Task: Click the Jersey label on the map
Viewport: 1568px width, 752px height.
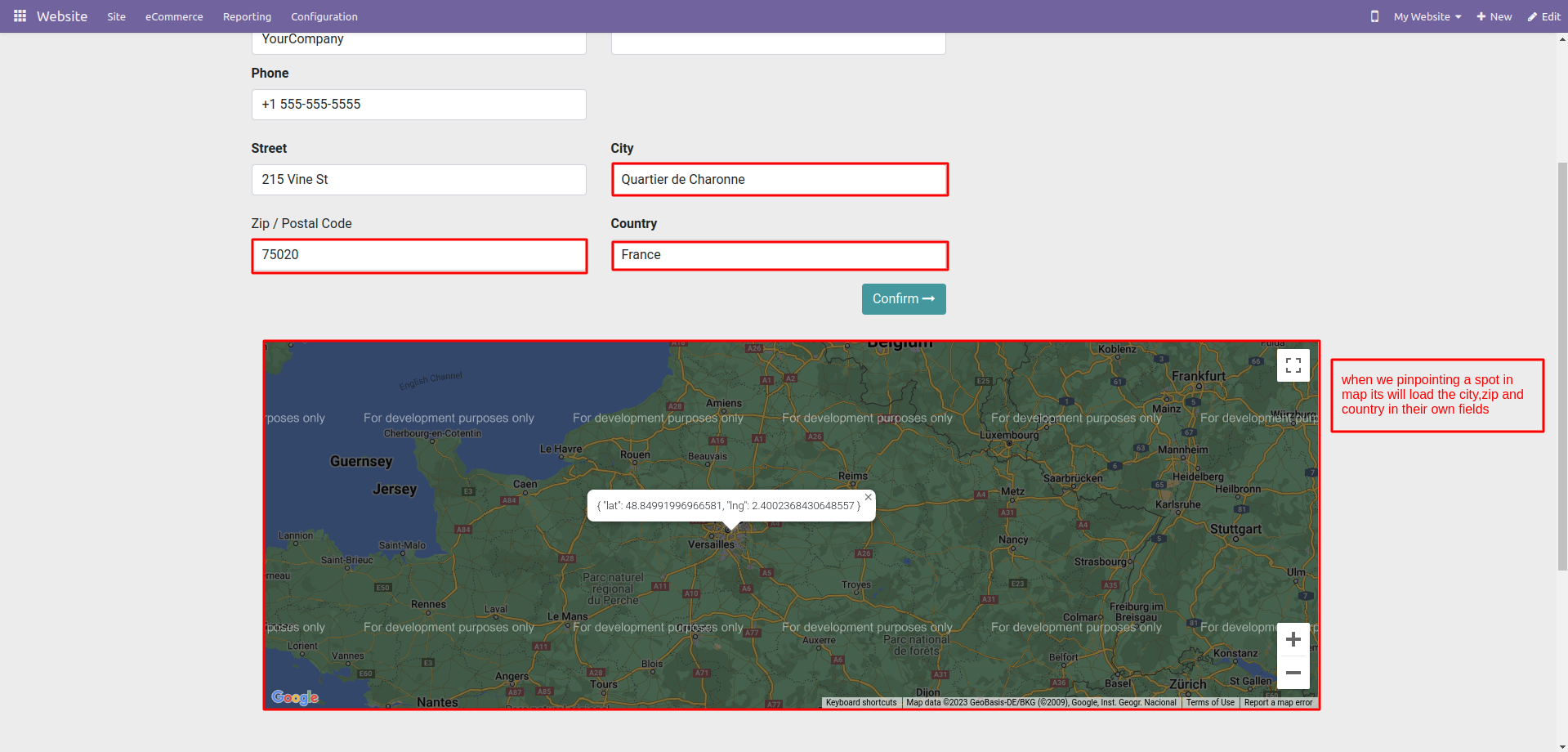Action: (x=395, y=489)
